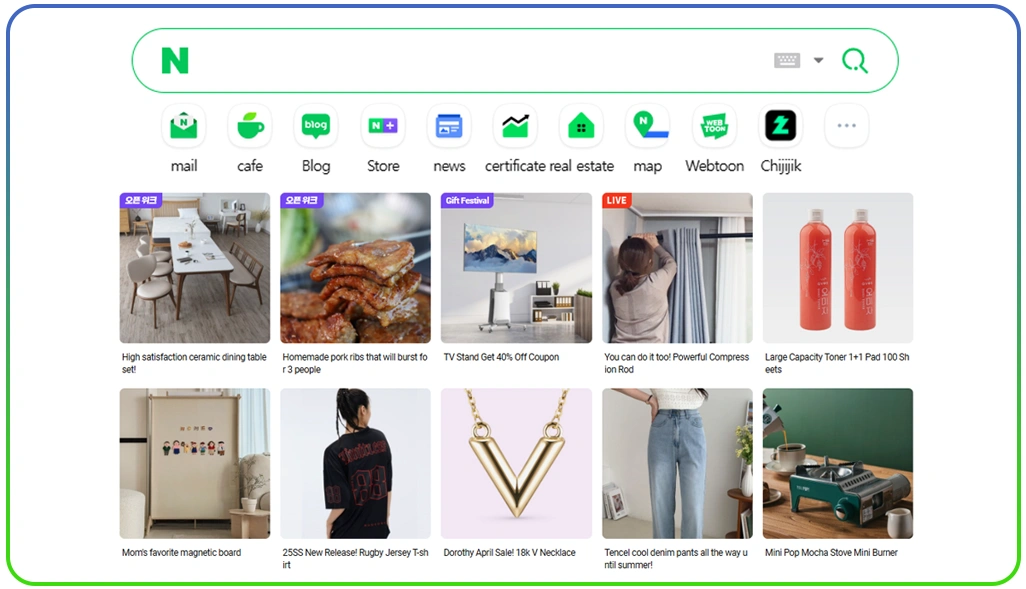The image size is (1026, 589).
Task: Expand more services with the ellipsis button
Action: [x=846, y=125]
